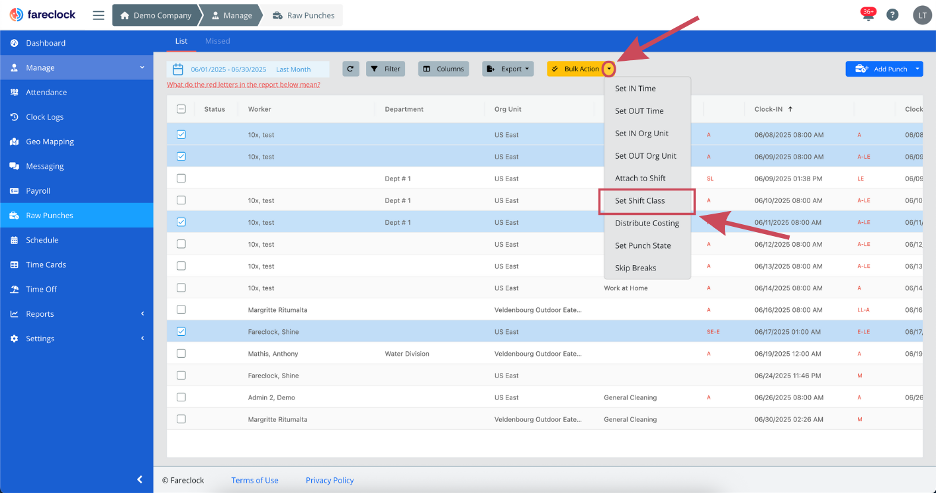Viewport: 936px width, 494px height.
Task: Expand the Reports sidebar section
Action: pyautogui.click(x=76, y=314)
